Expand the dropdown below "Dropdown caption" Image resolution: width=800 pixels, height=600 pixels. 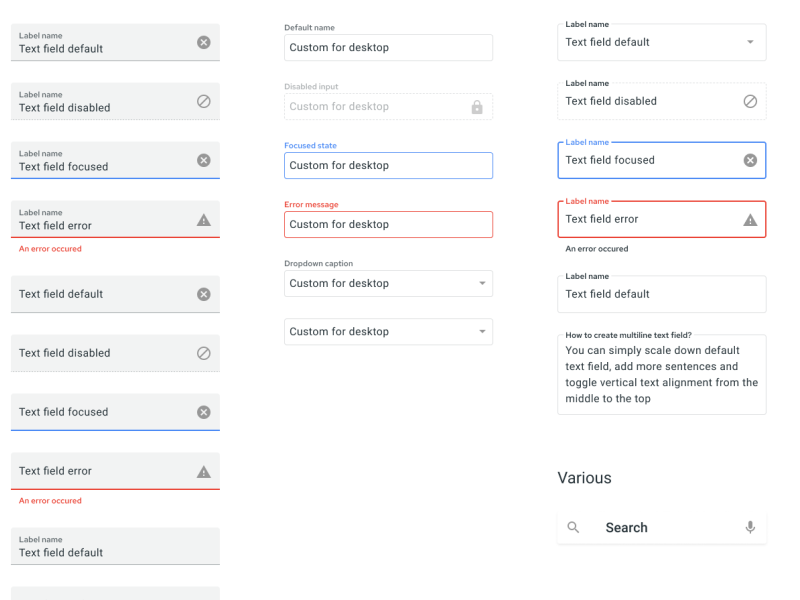[x=388, y=331]
